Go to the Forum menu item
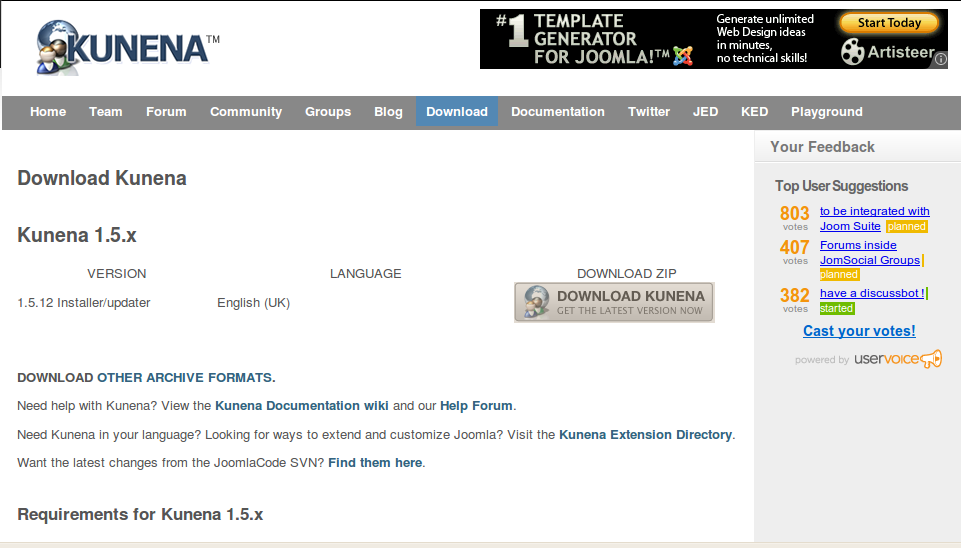Image resolution: width=961 pixels, height=548 pixels. pos(166,112)
